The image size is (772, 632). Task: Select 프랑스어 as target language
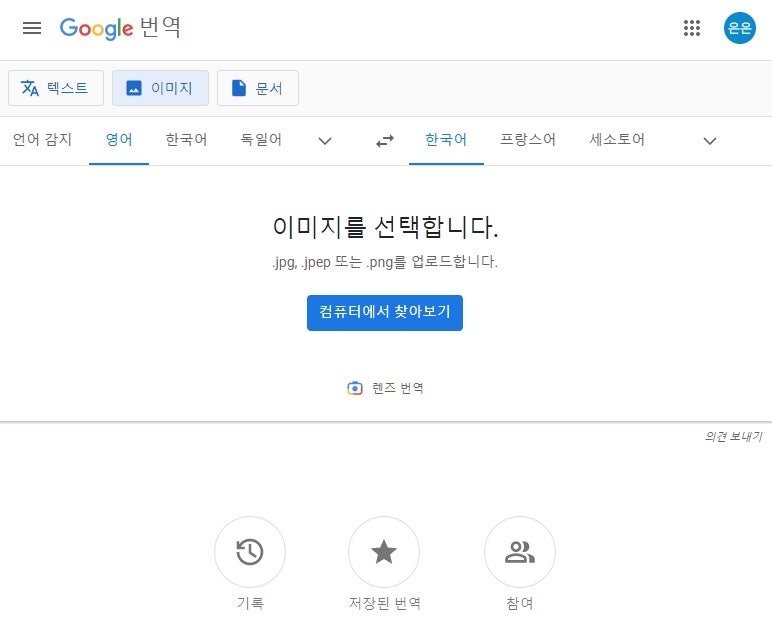528,140
